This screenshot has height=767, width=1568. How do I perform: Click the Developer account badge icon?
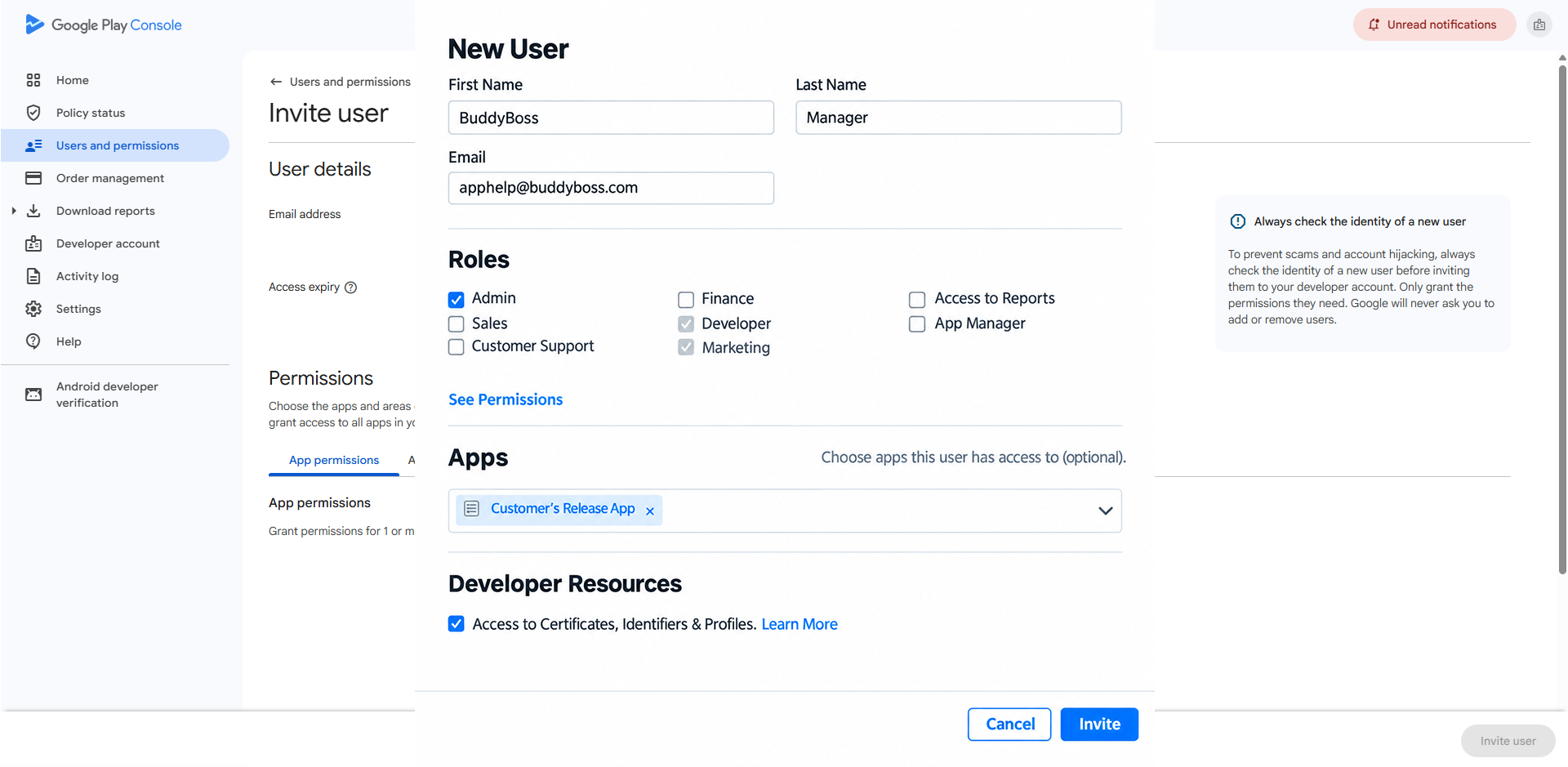coord(33,243)
